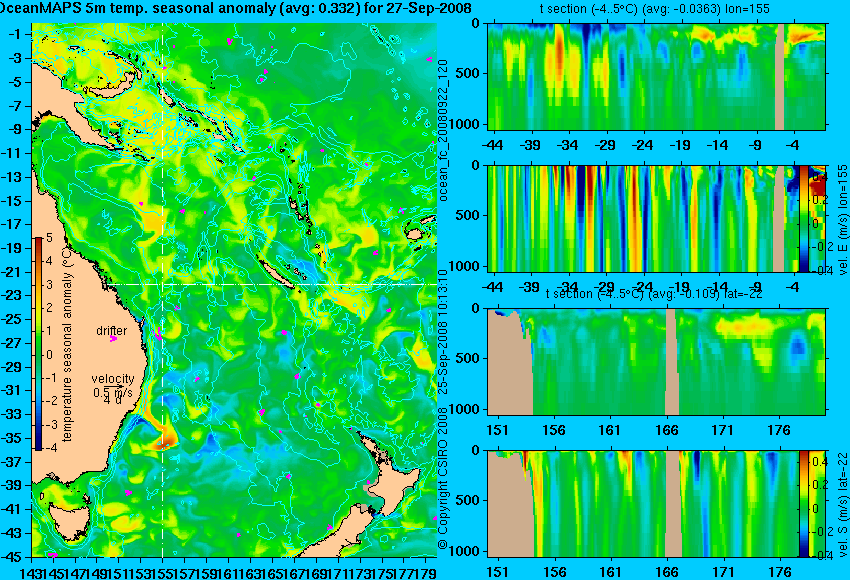Click the magenta drifter marker under the legend label

click(x=113, y=339)
